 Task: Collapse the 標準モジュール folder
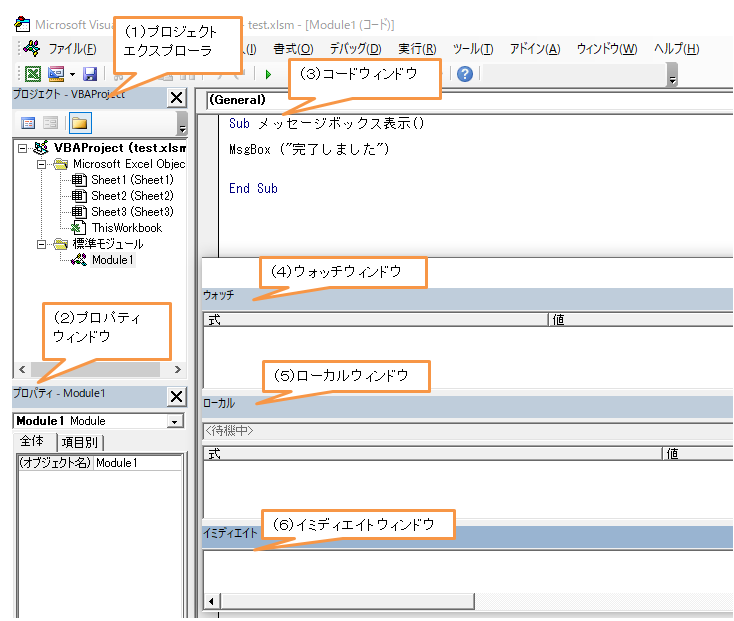click(41, 244)
